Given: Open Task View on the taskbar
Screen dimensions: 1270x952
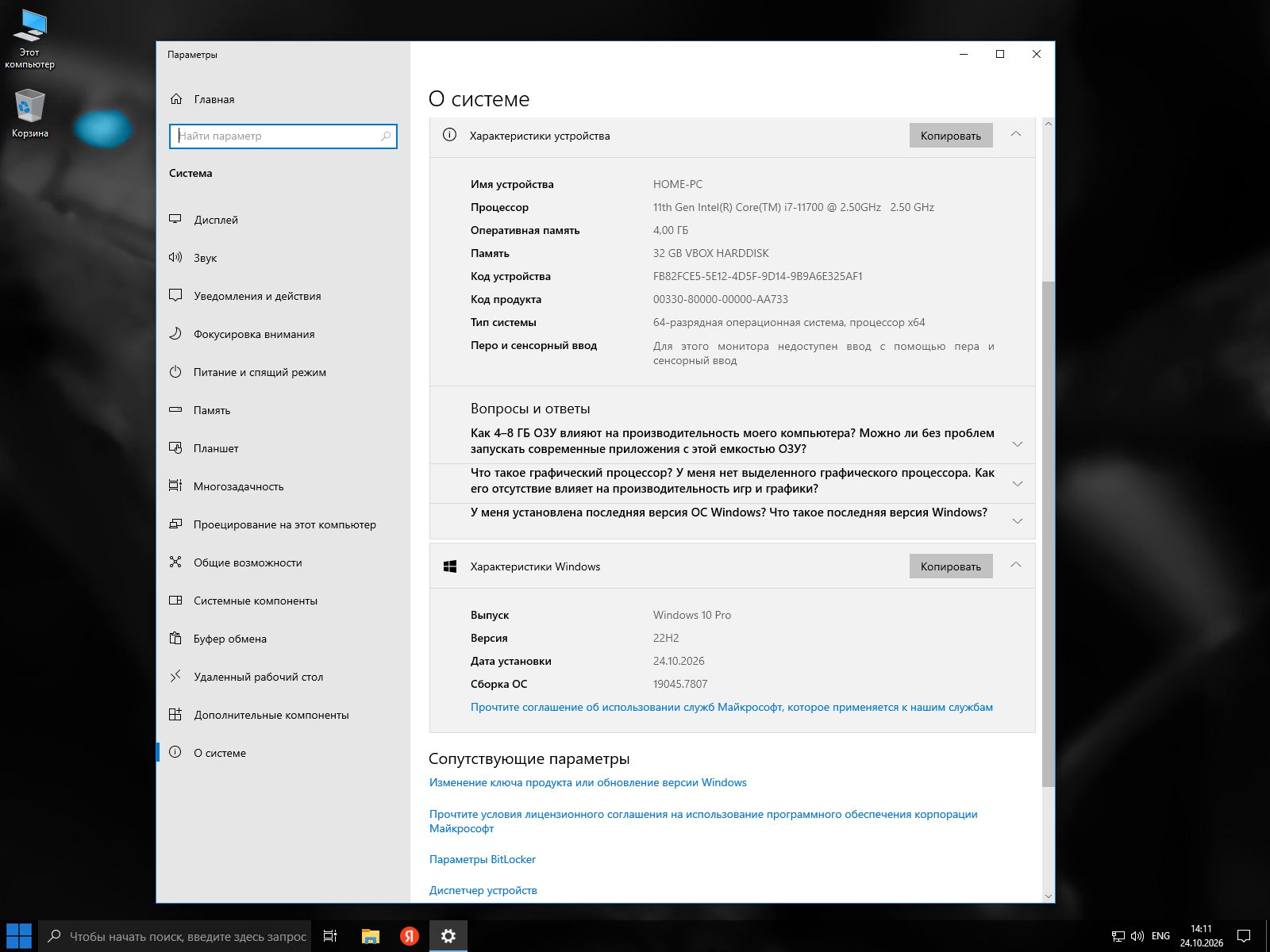Looking at the screenshot, I should [x=330, y=936].
